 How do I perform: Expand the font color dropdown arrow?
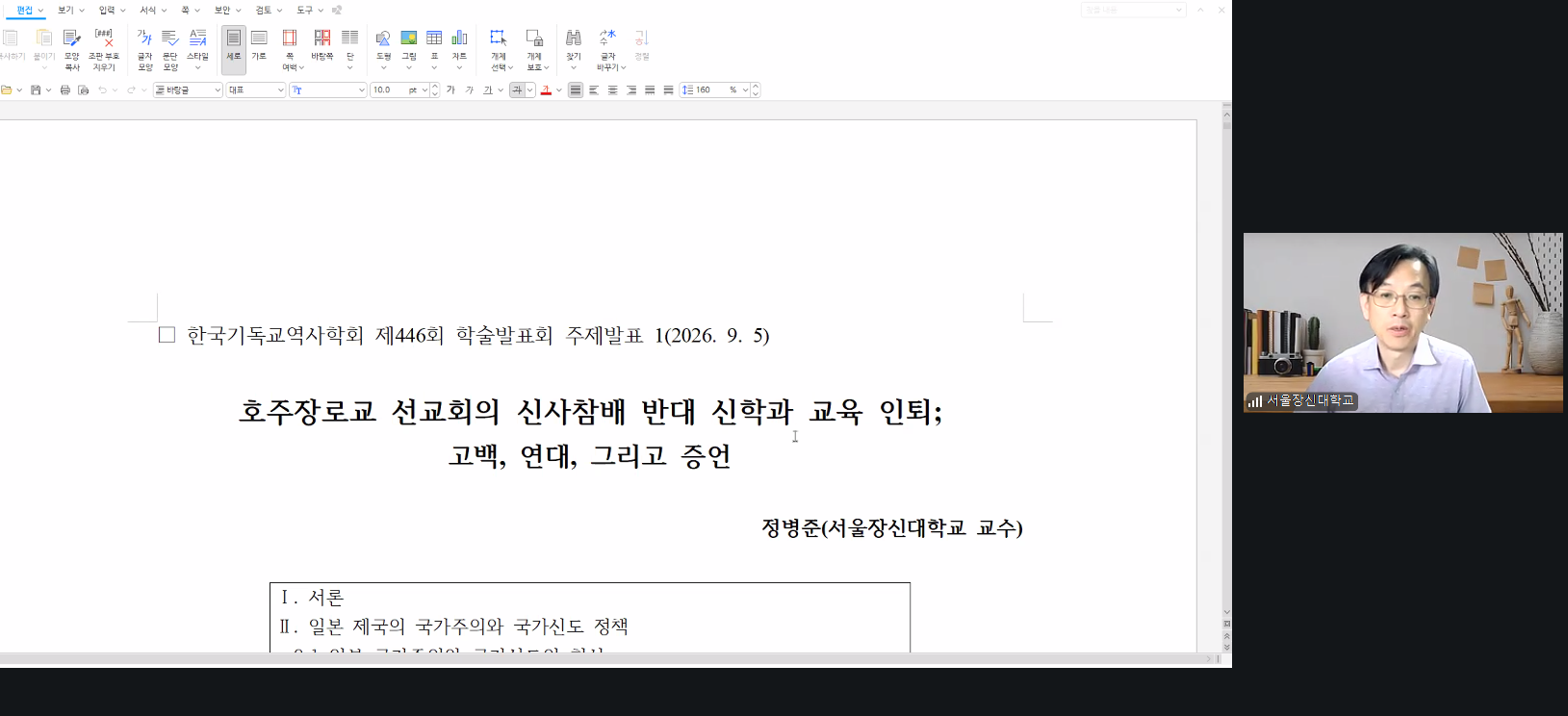(559, 90)
